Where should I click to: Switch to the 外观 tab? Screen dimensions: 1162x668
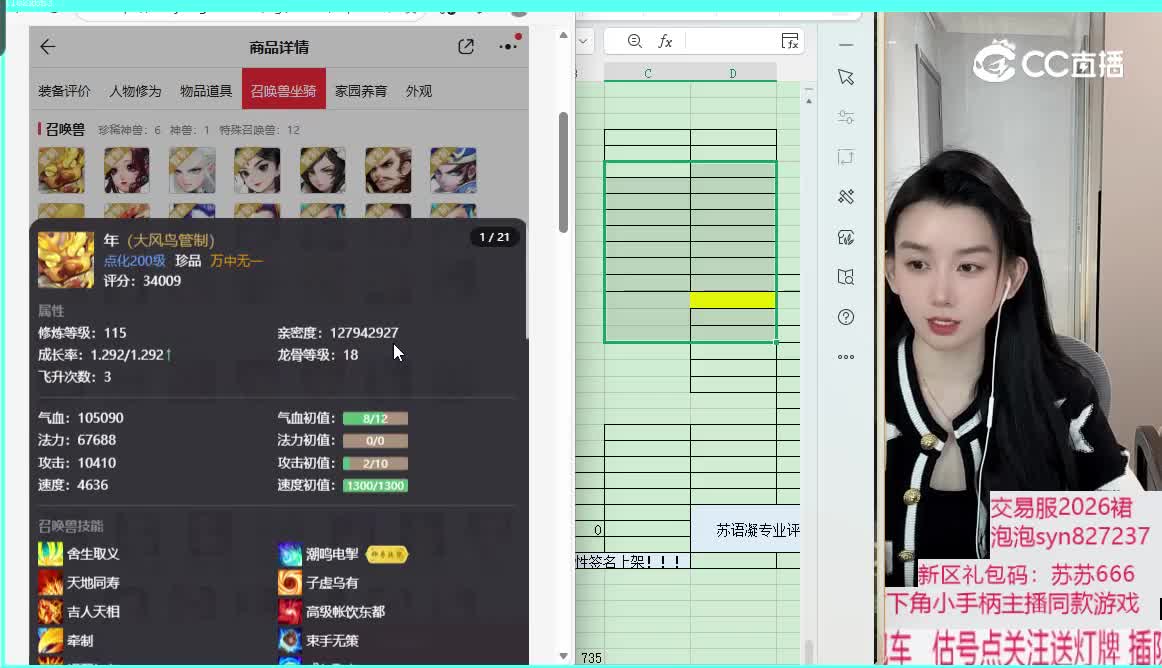click(x=419, y=91)
